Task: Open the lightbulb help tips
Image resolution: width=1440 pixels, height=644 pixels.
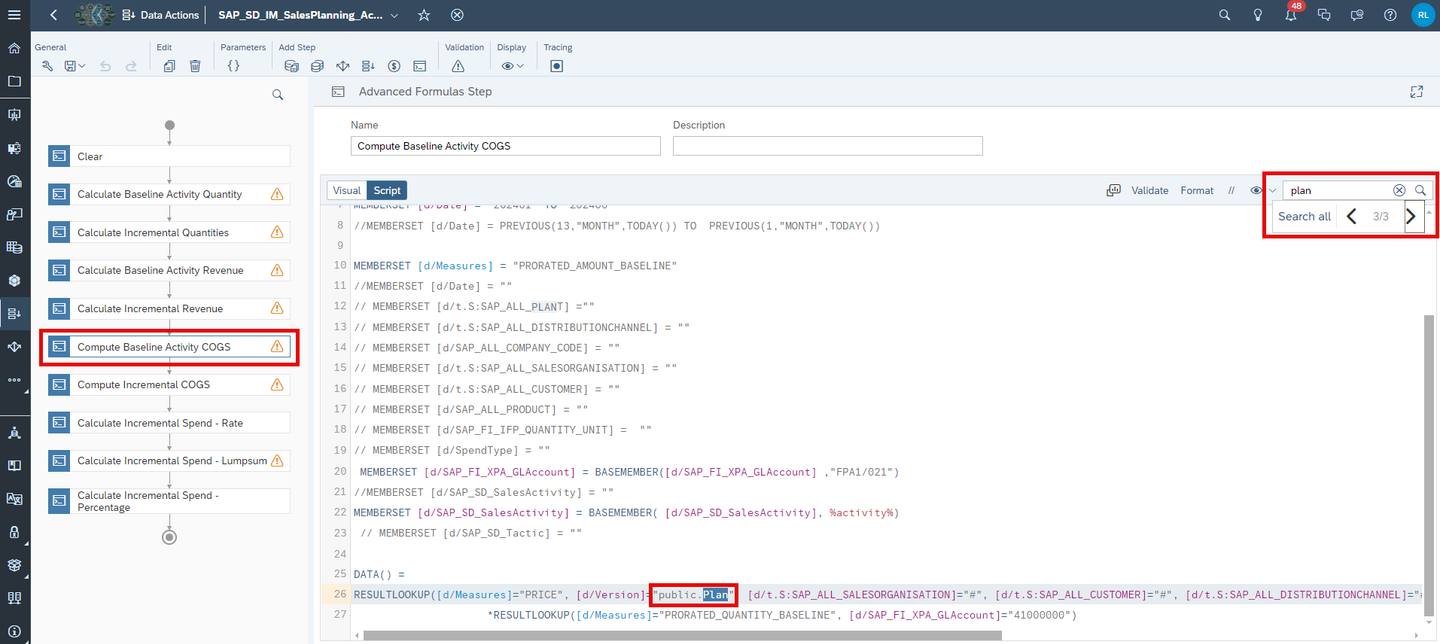Action: 1258,15
